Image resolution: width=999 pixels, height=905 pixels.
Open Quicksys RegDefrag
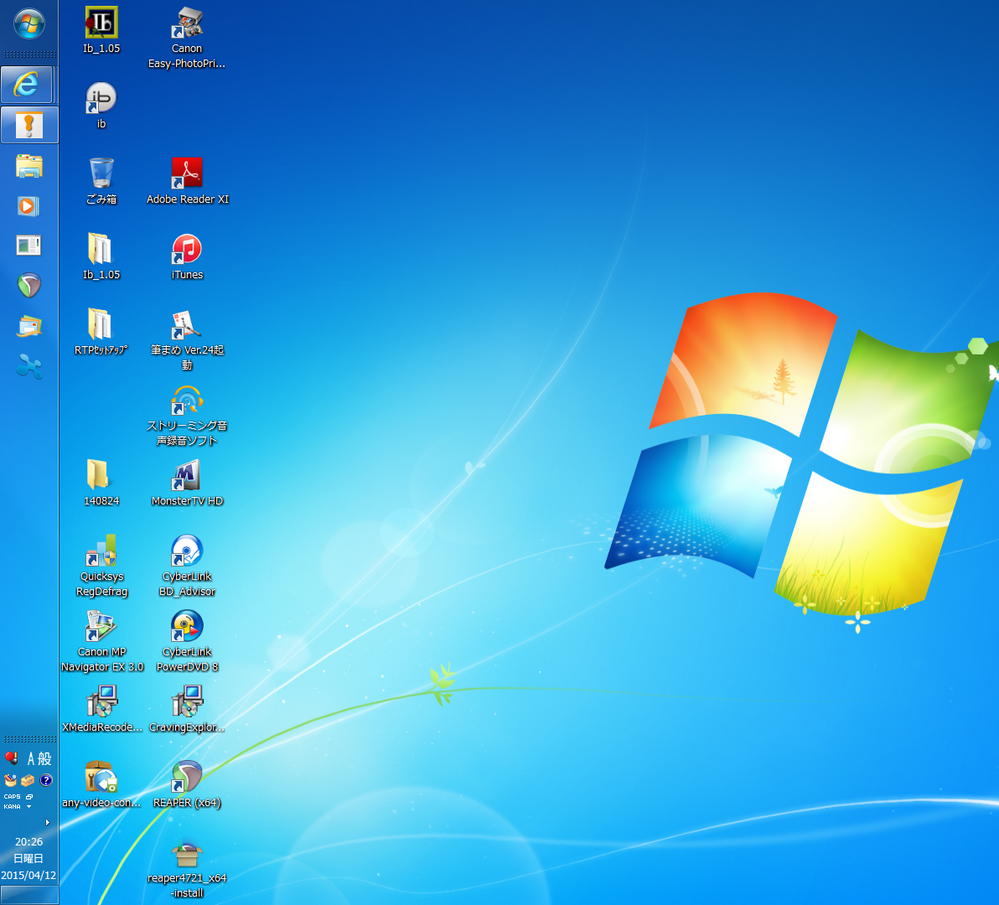click(x=102, y=566)
